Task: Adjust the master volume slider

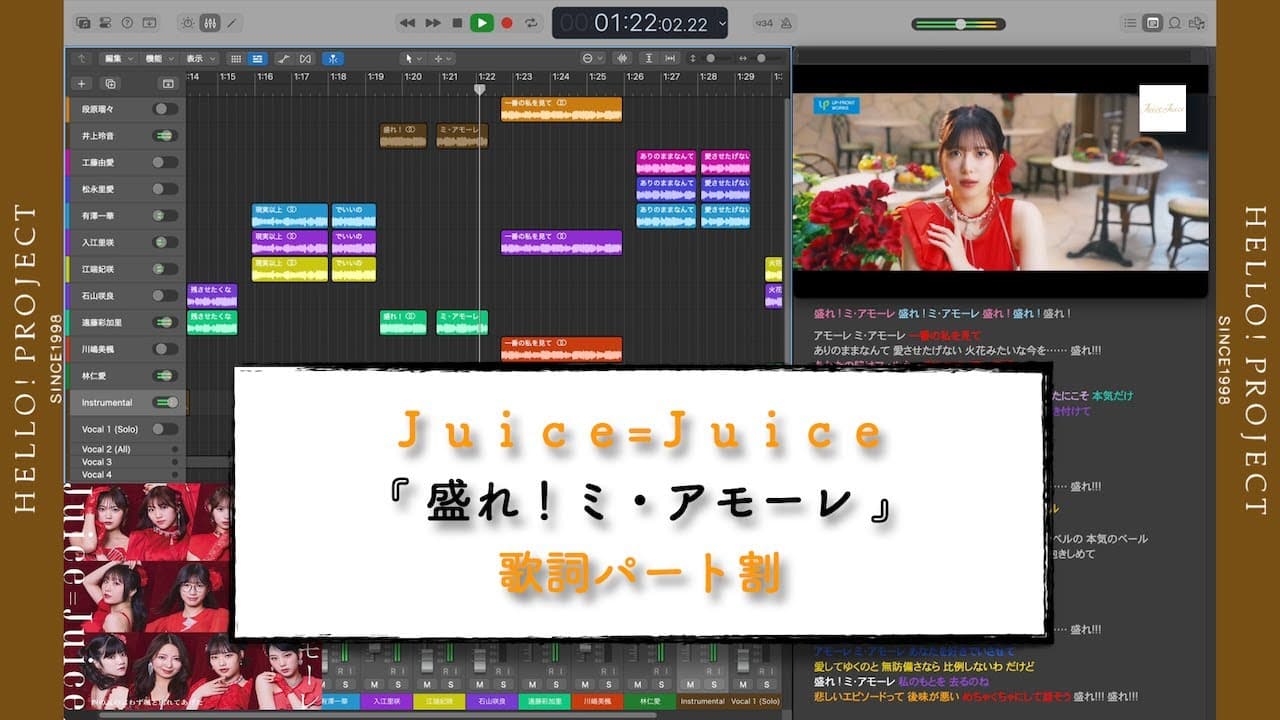Action: (x=959, y=24)
